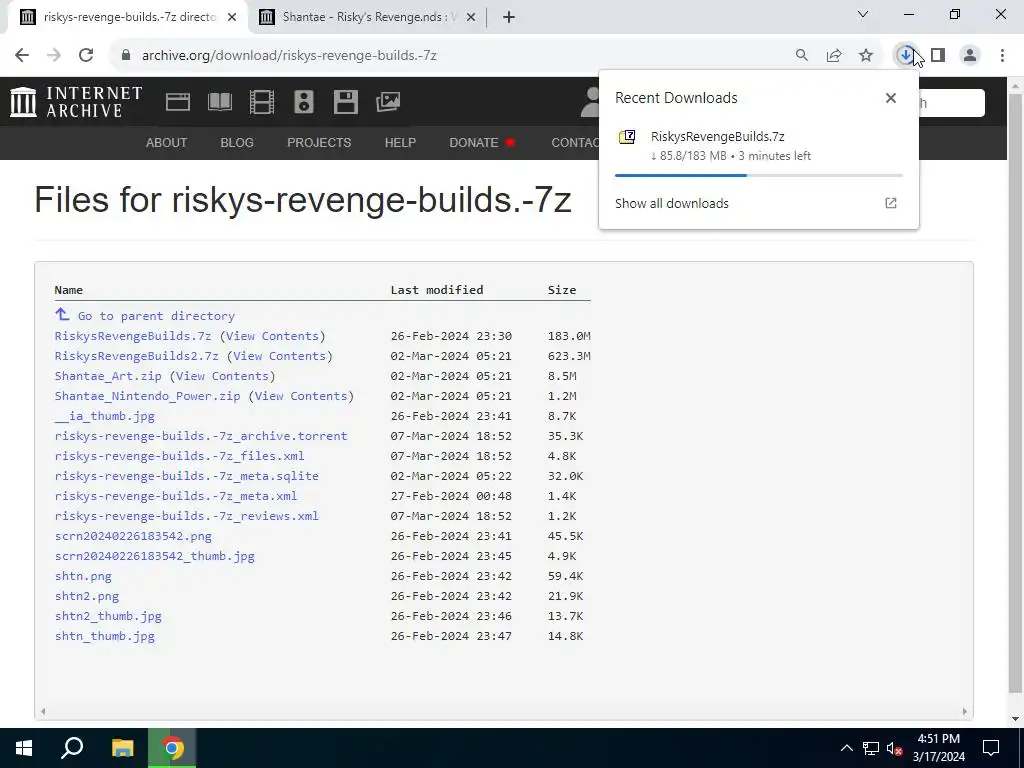This screenshot has width=1024, height=768.
Task: Show hidden system tray icons
Action: [x=846, y=748]
